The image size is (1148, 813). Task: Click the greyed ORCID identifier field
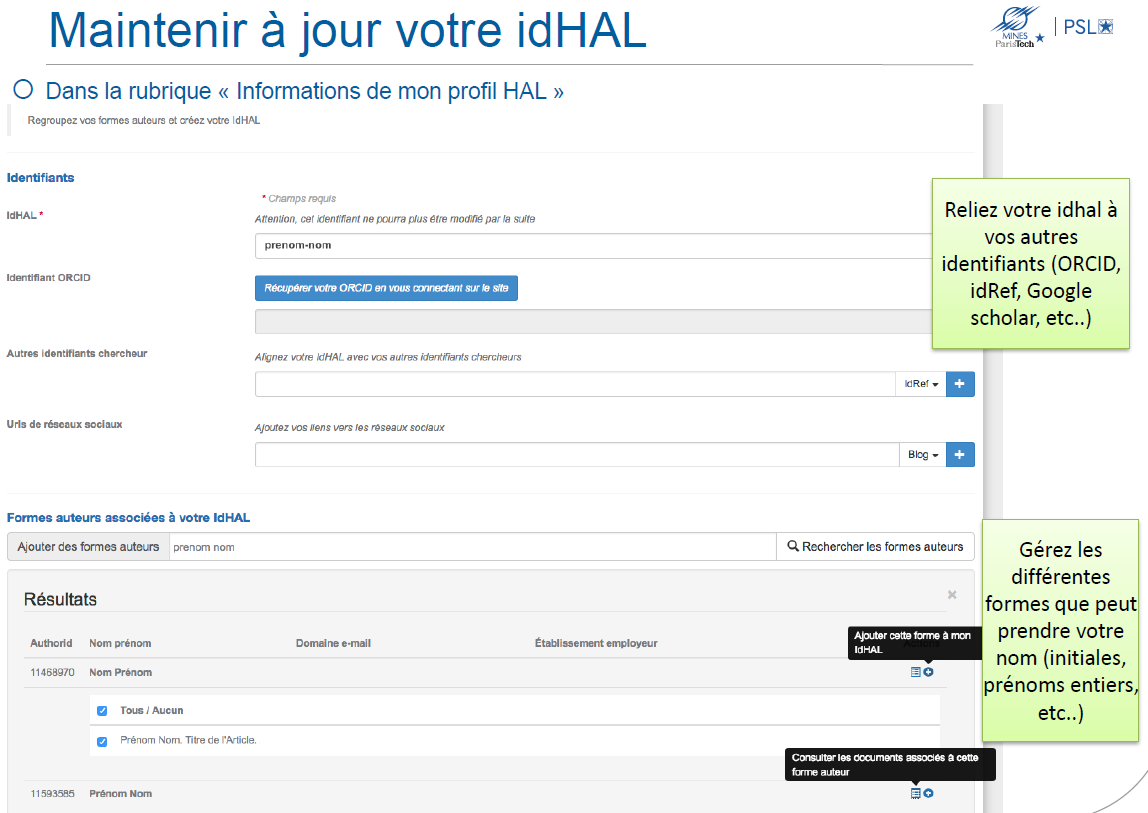[593, 322]
